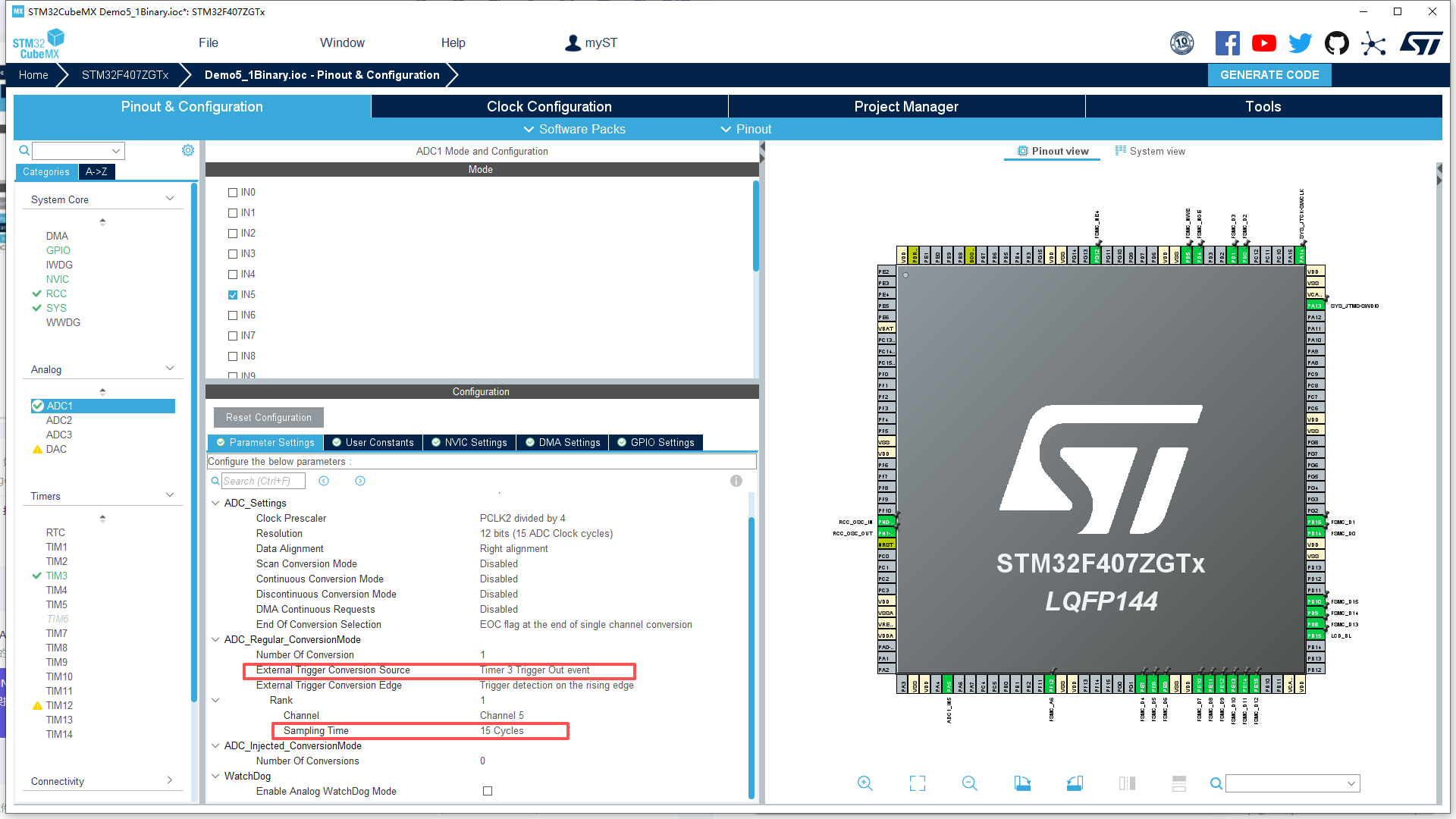Click the Facebook icon in header
This screenshot has width=1456, height=819.
(1227, 43)
